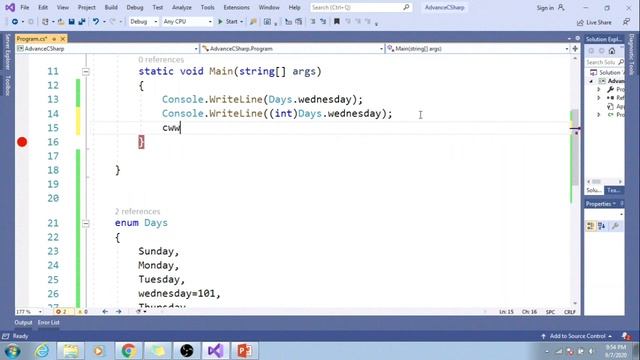Click the Uncomment selected lines toolbar icon
Viewport: 640px width, 360px height.
[323, 22]
